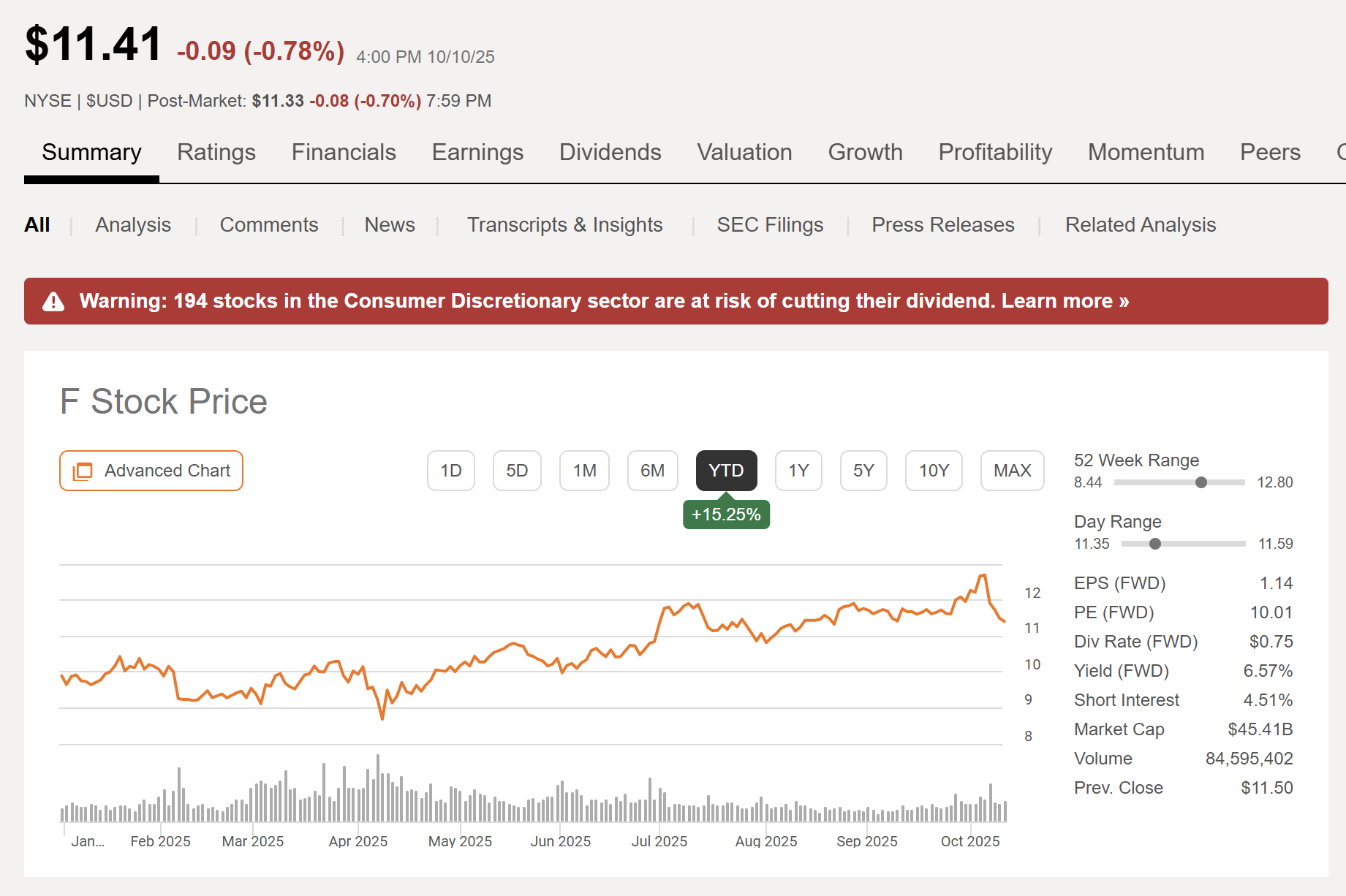Click the post-market price $11.33
This screenshot has width=1346, height=896.
point(278,101)
